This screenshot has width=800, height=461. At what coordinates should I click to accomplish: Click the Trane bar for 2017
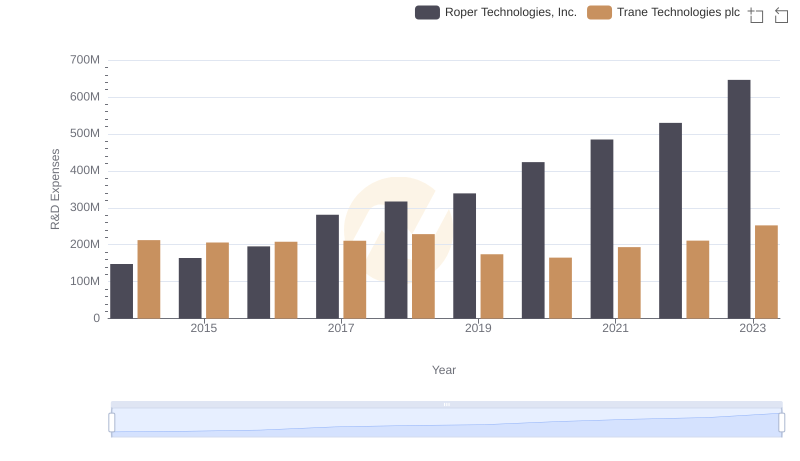pos(355,280)
